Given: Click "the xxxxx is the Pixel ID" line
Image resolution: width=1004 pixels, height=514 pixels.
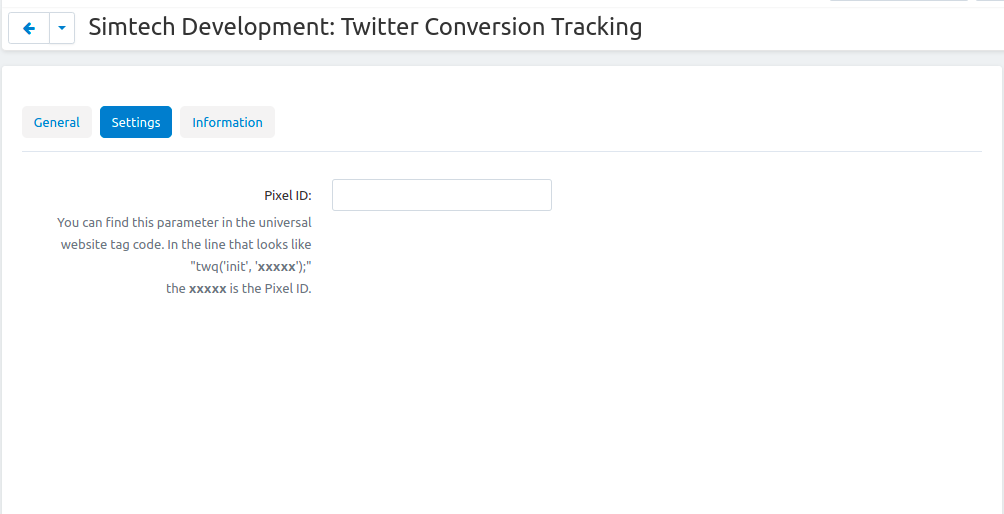Looking at the screenshot, I should [239, 289].
